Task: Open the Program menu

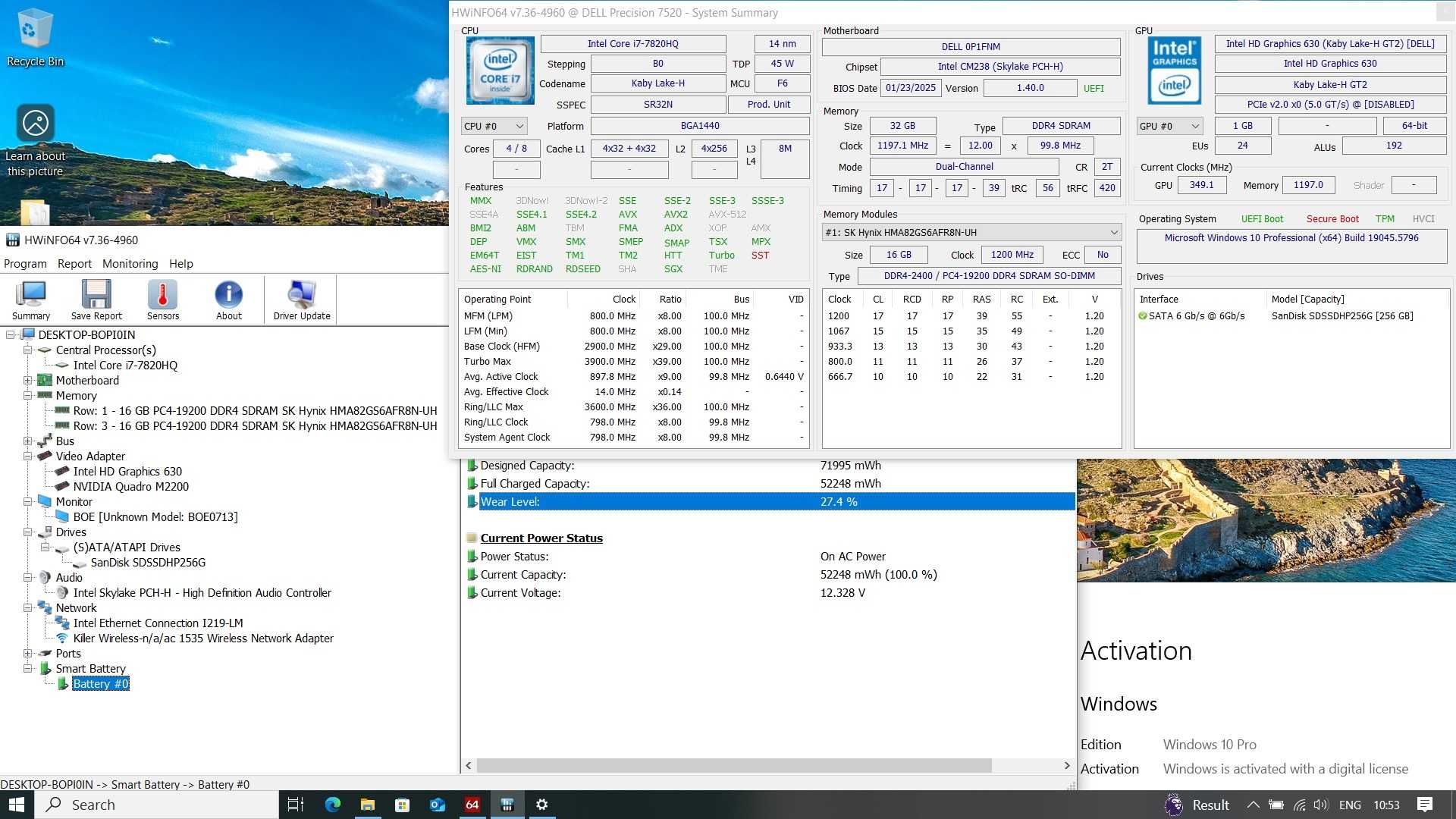Action: point(25,264)
